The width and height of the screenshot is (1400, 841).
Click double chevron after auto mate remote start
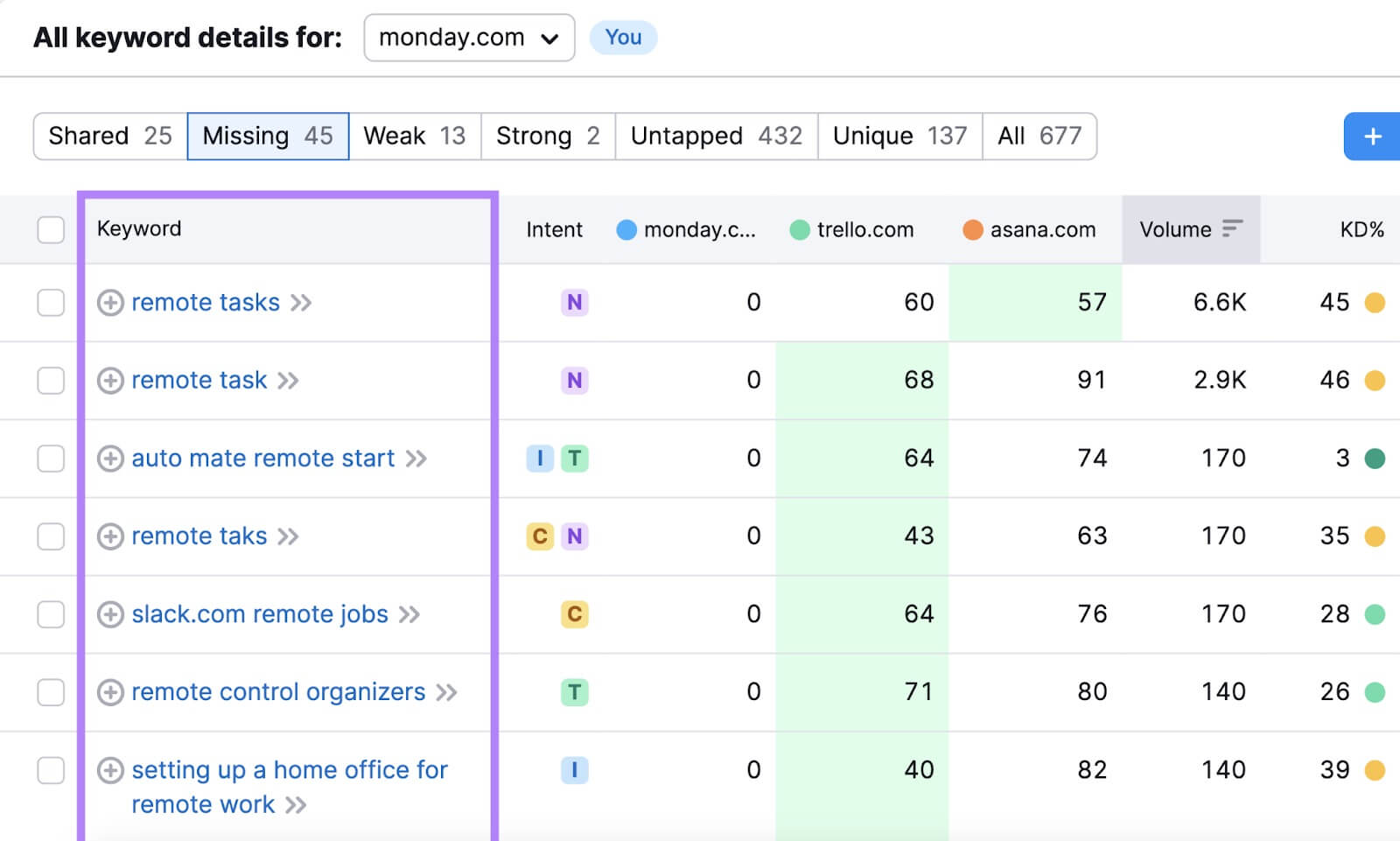point(416,459)
